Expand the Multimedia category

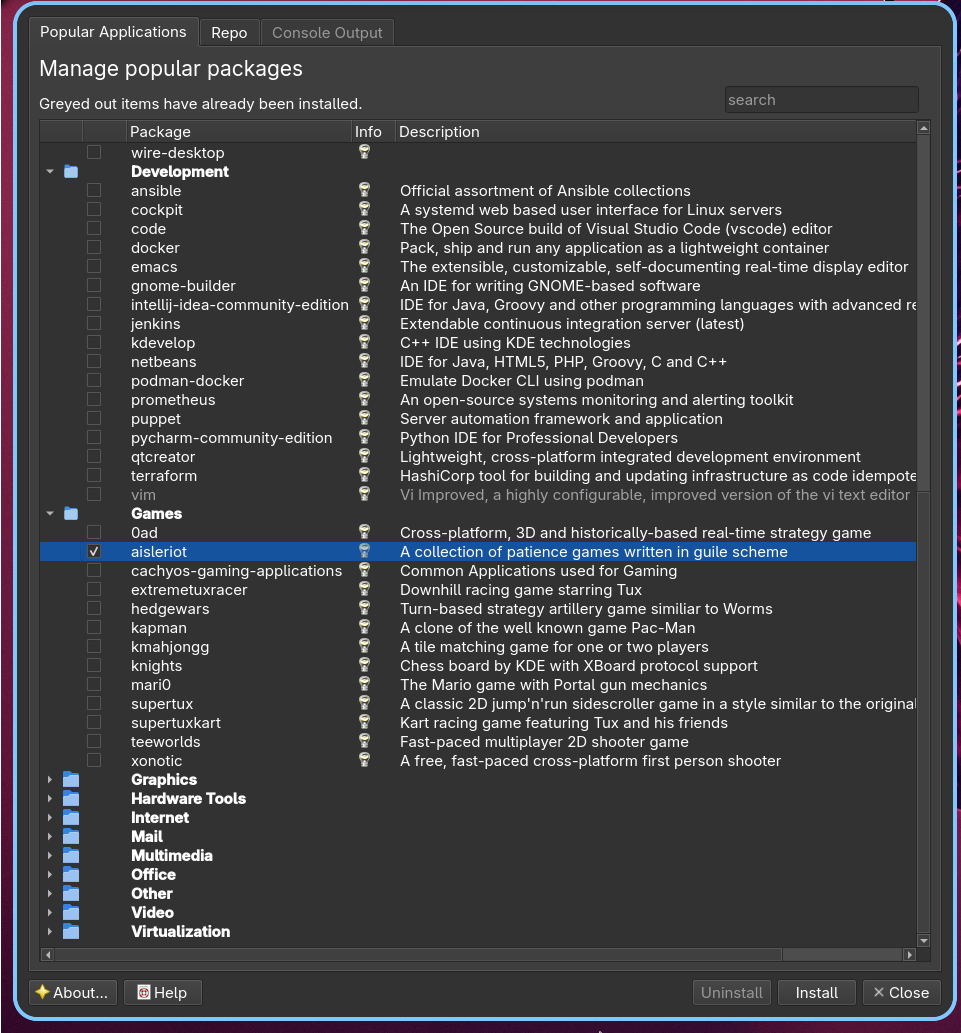point(50,855)
